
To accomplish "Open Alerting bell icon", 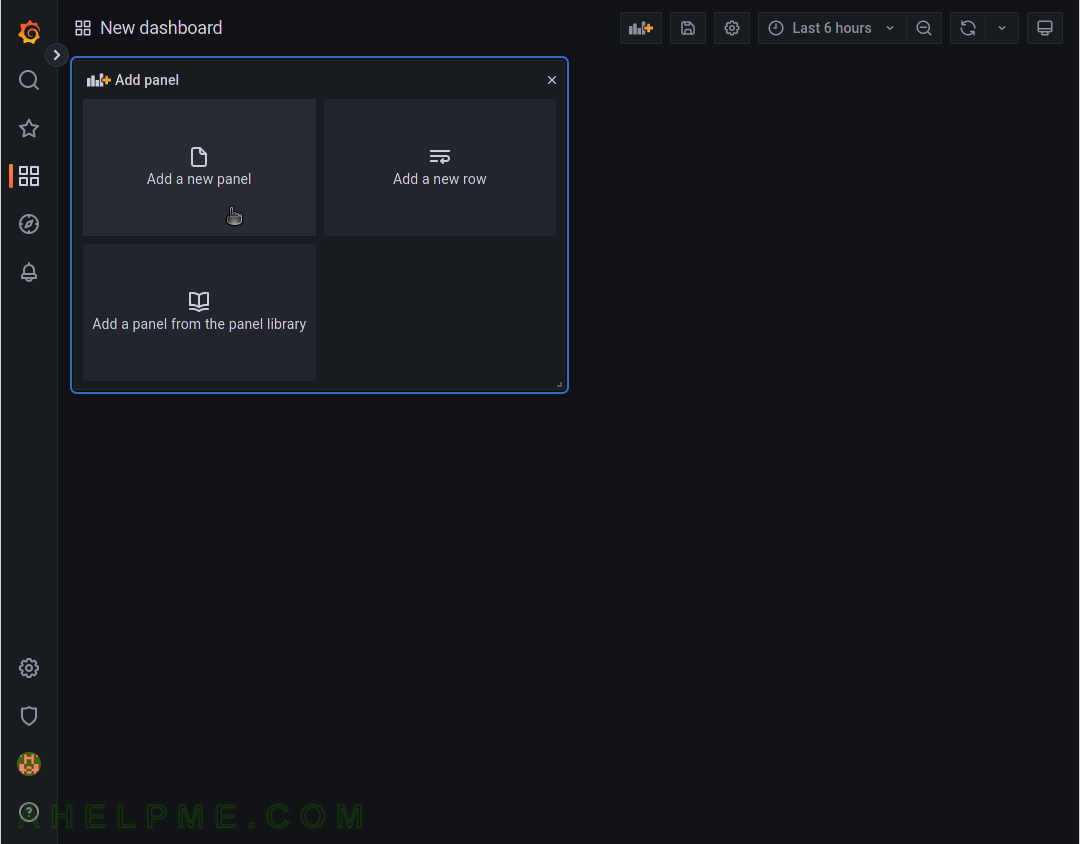I will [x=29, y=272].
